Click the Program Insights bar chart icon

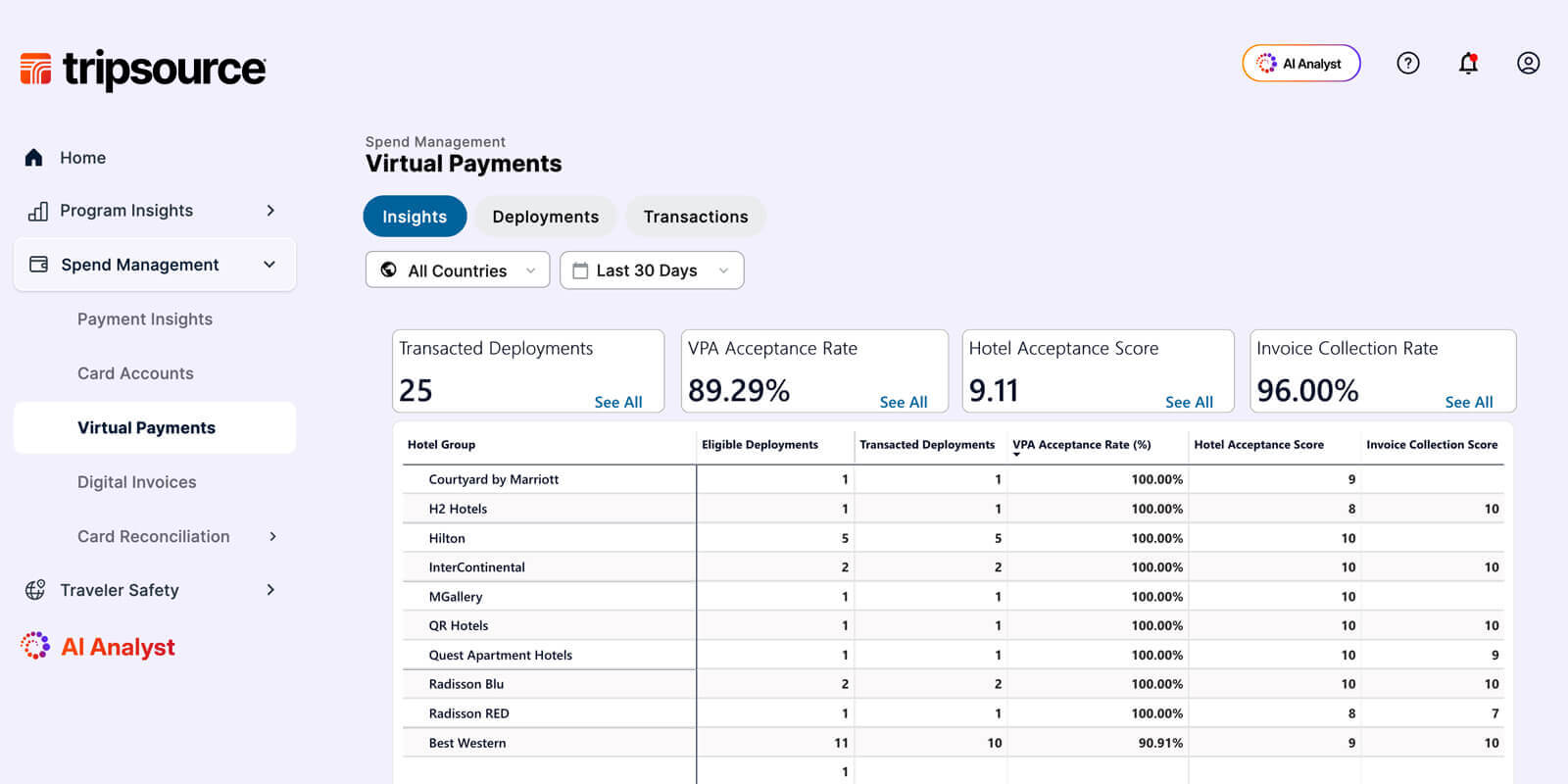pos(38,211)
